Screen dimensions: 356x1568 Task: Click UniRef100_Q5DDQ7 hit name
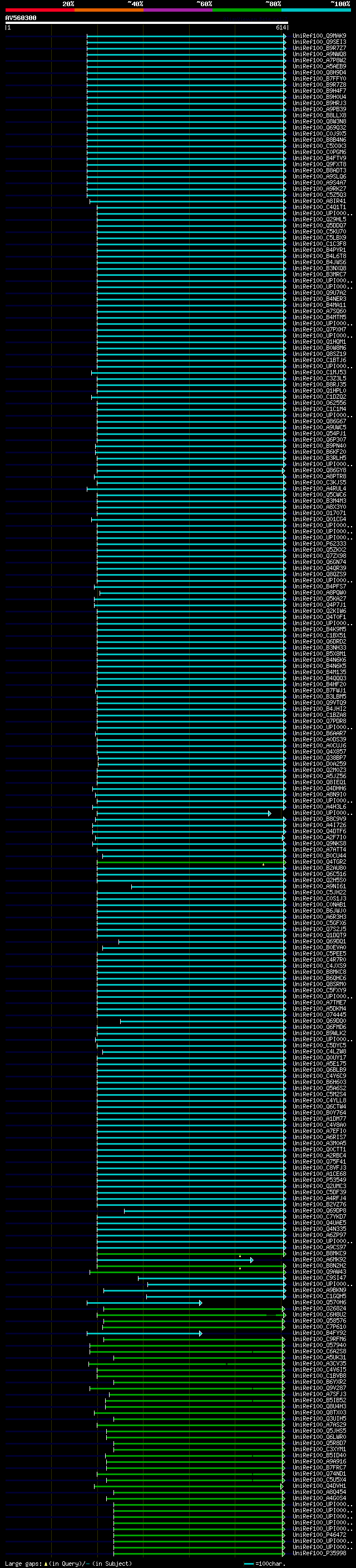pos(319,225)
